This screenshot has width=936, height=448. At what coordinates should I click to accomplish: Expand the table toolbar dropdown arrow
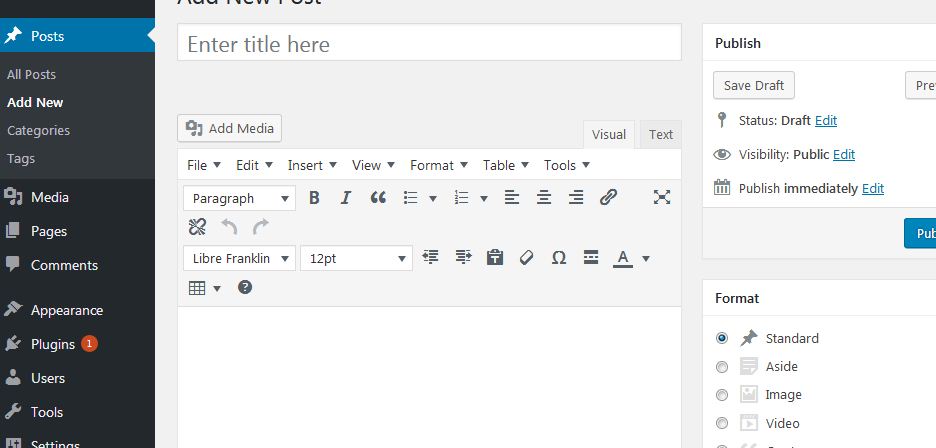[217, 289]
